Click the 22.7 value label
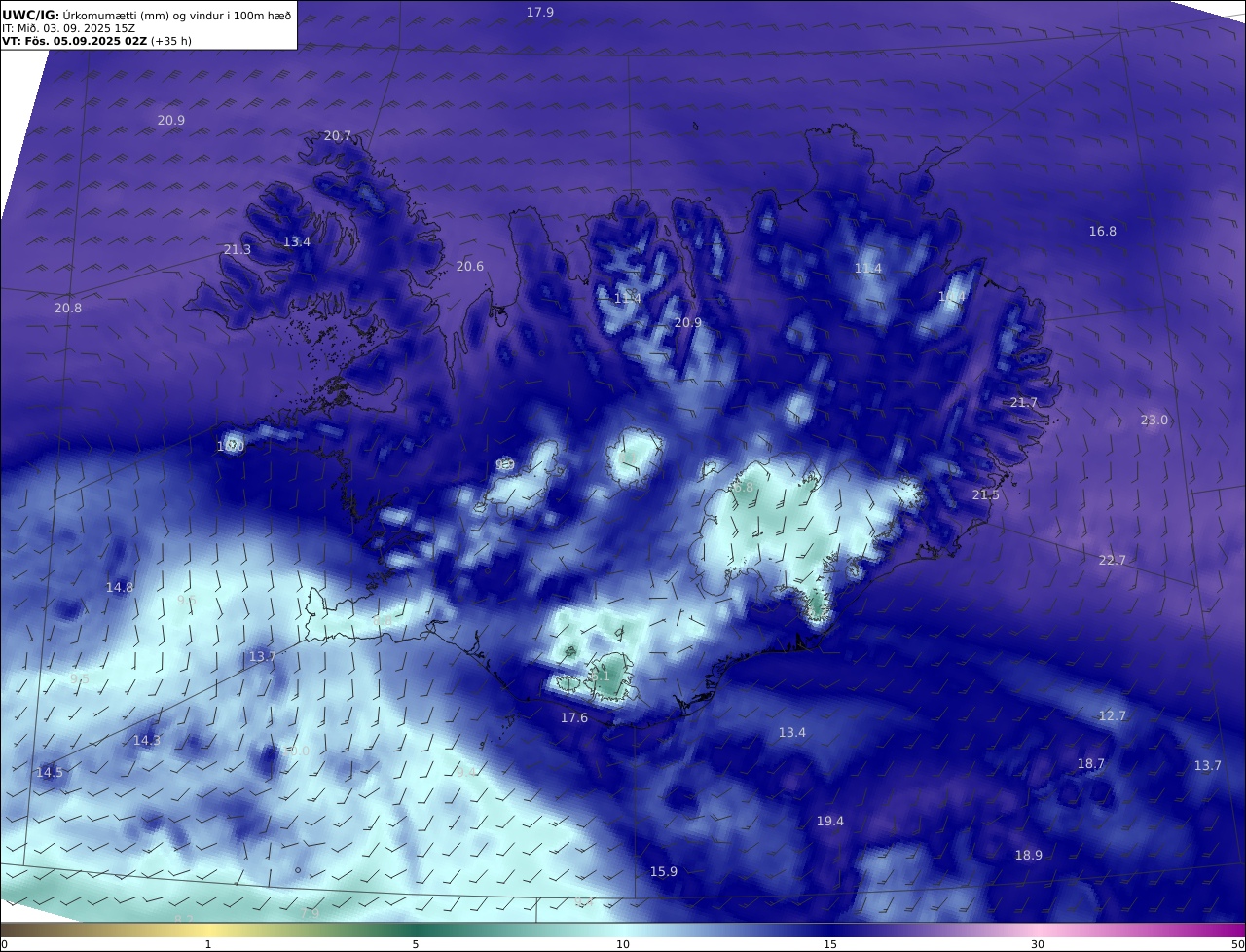This screenshot has width=1246, height=952. point(1113,561)
